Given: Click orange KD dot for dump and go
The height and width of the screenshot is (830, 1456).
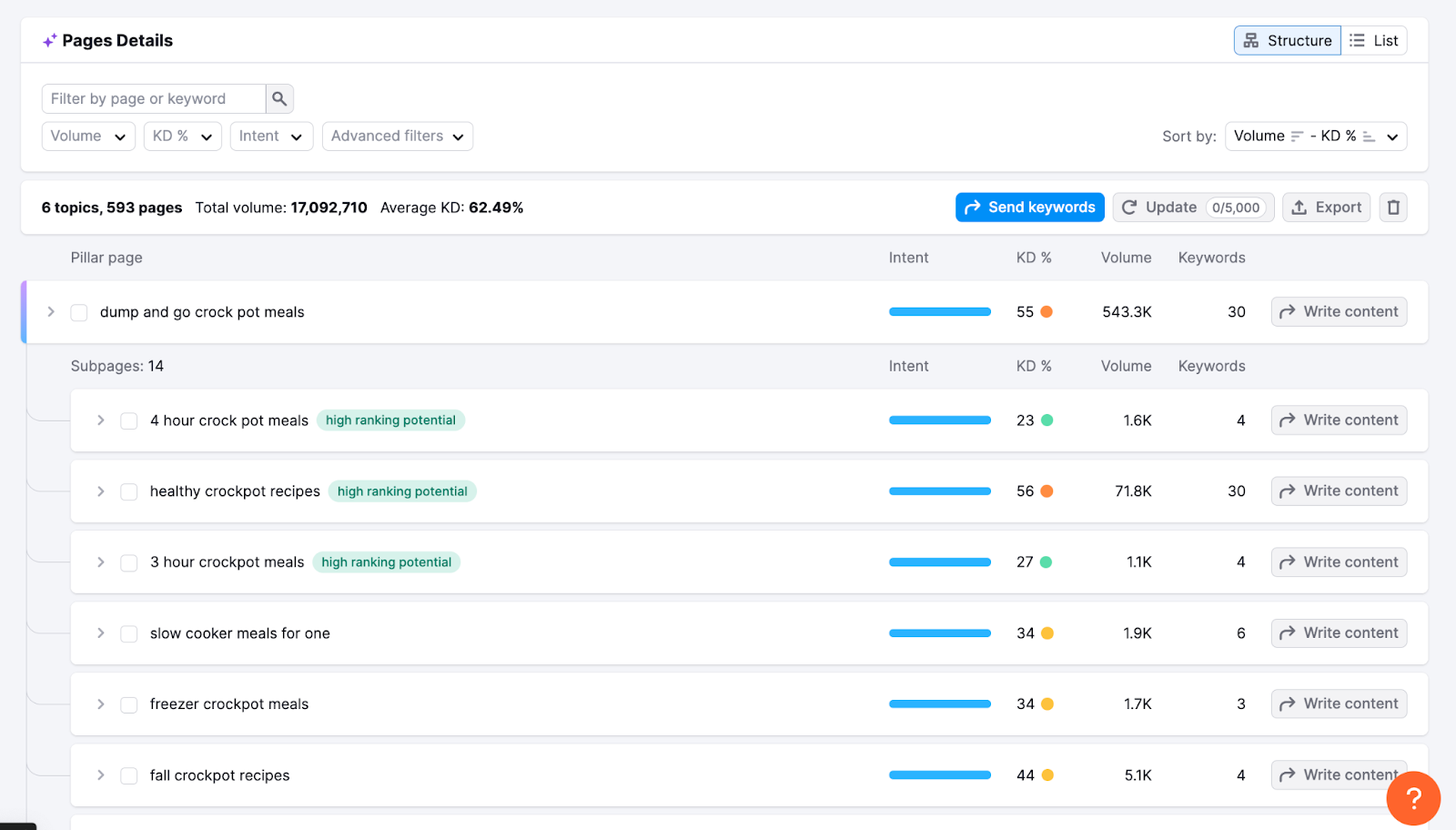Looking at the screenshot, I should (x=1046, y=312).
